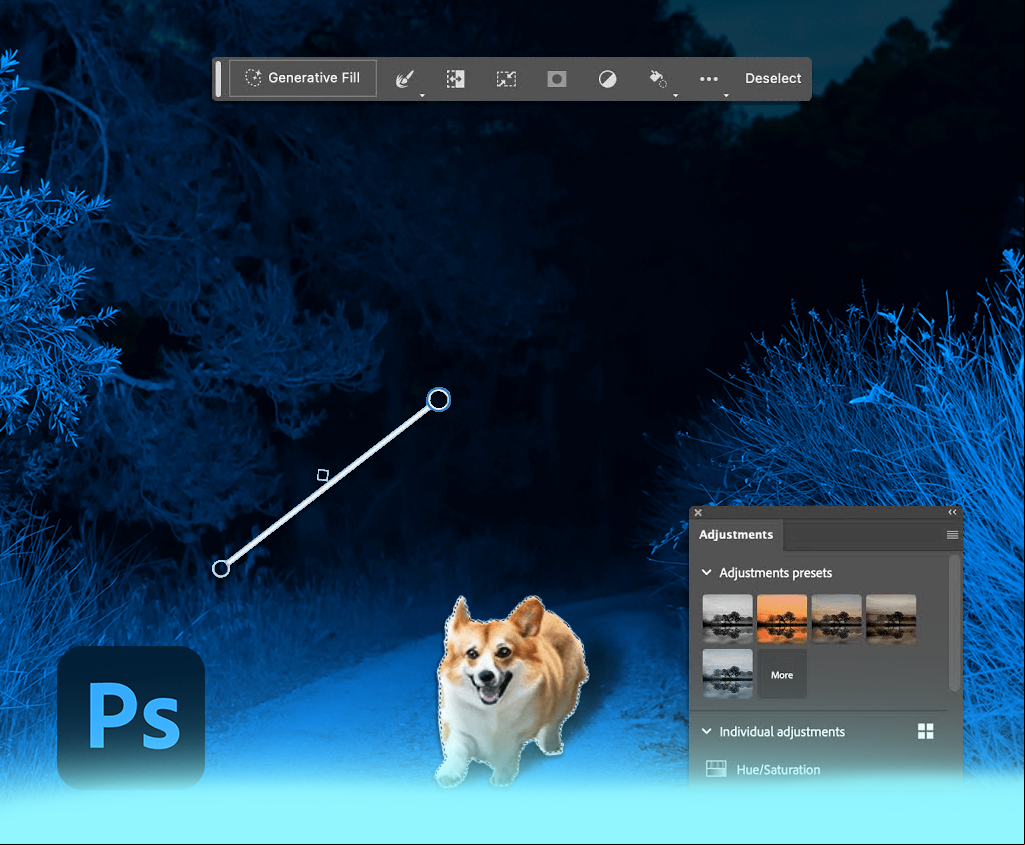Apply the preset thumbnail beside More
Viewport: 1025px width, 845px height.
pos(728,674)
